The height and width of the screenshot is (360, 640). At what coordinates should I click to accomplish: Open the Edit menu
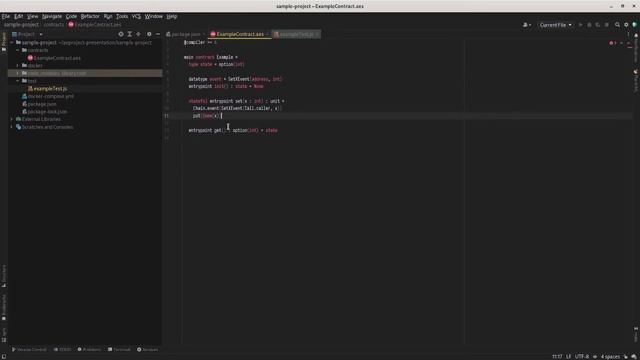coord(18,16)
